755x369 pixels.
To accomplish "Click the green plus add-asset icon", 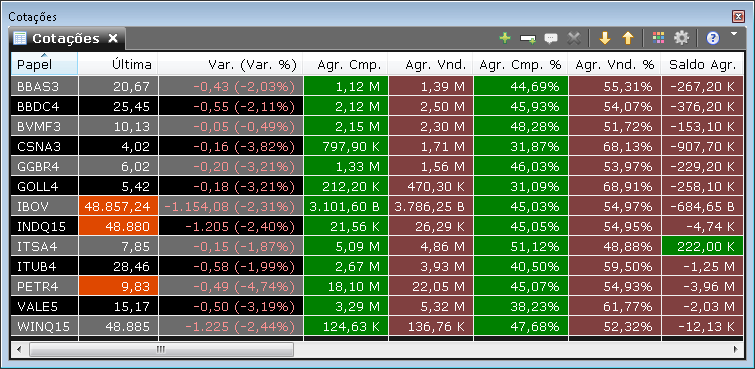I will tap(505, 38).
